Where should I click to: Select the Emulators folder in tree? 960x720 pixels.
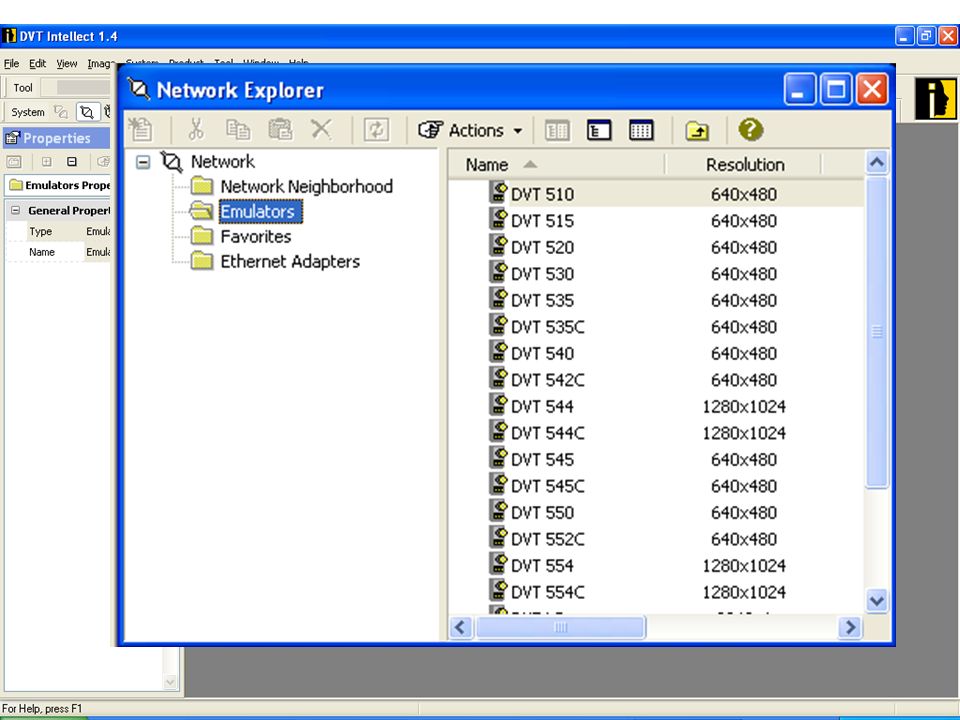click(x=258, y=211)
